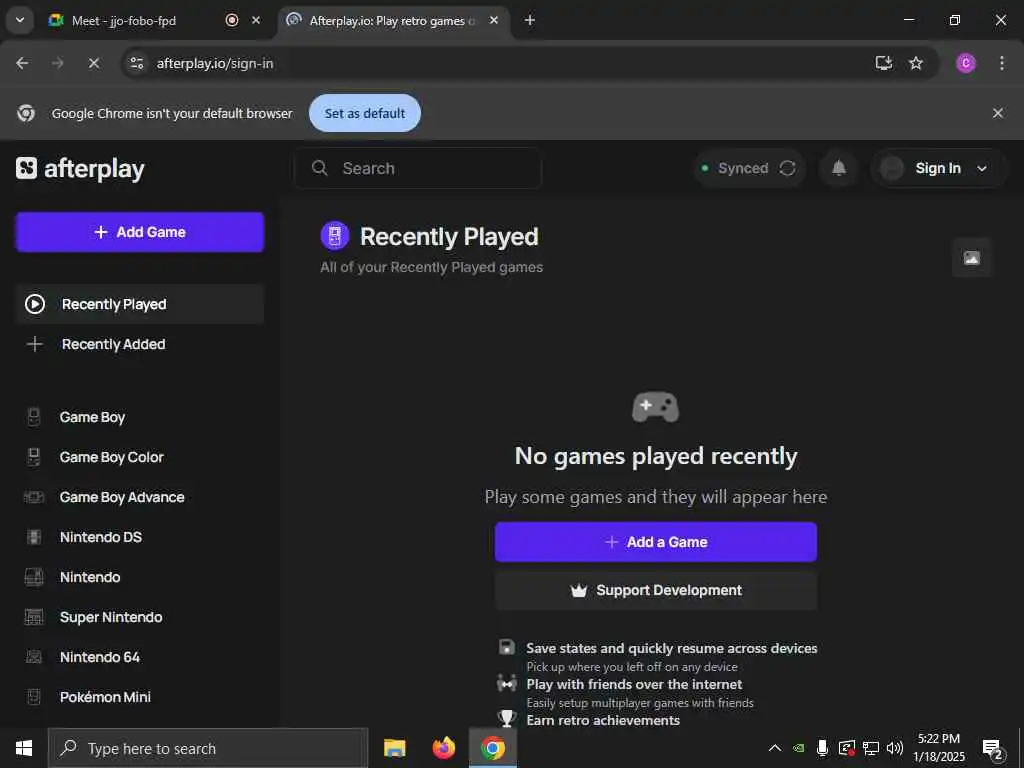Click the Synced status indicator
1024x768 pixels.
[749, 168]
